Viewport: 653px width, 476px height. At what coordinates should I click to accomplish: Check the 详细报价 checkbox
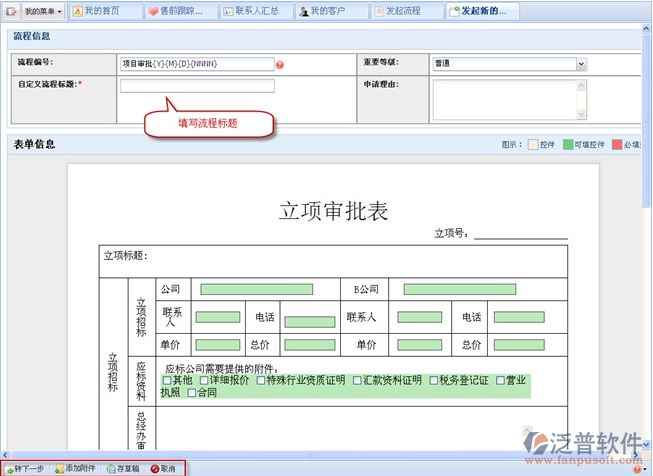click(x=204, y=380)
